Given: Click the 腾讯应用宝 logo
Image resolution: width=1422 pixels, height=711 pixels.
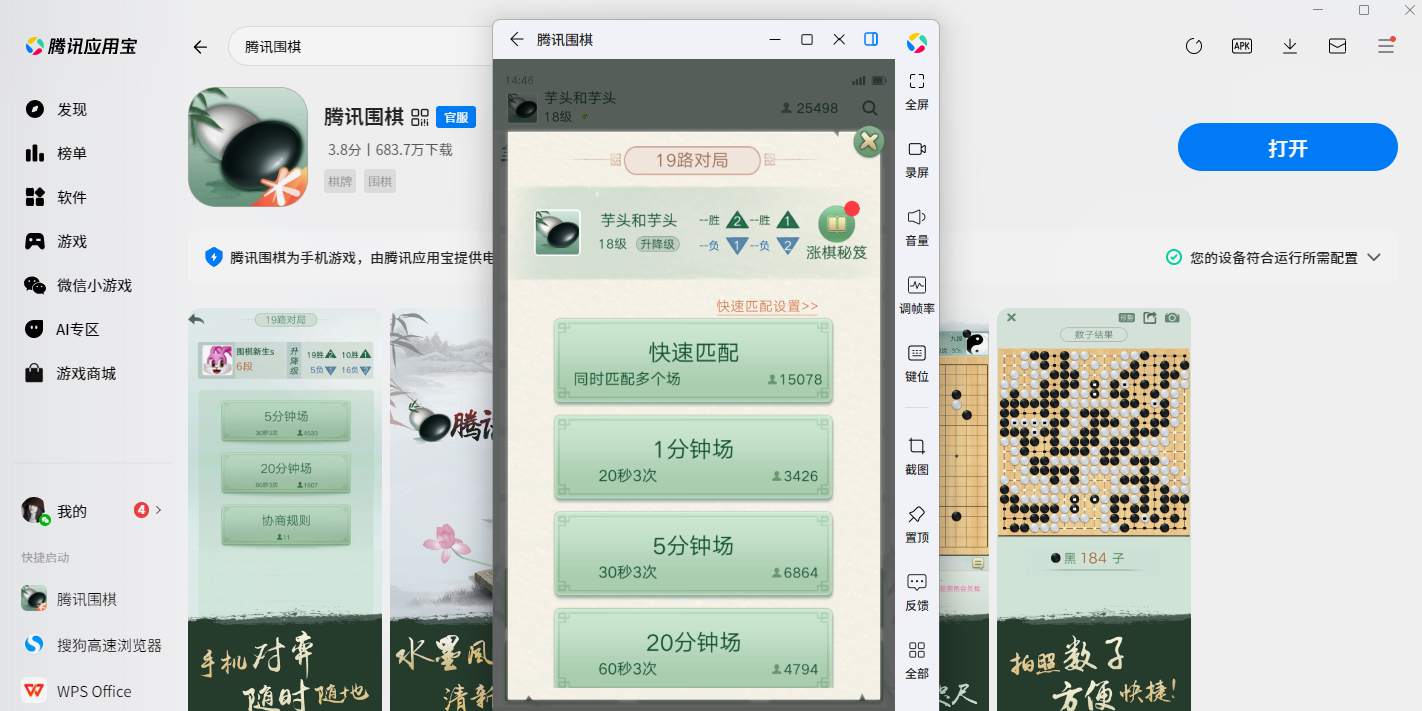Looking at the screenshot, I should pos(81,46).
